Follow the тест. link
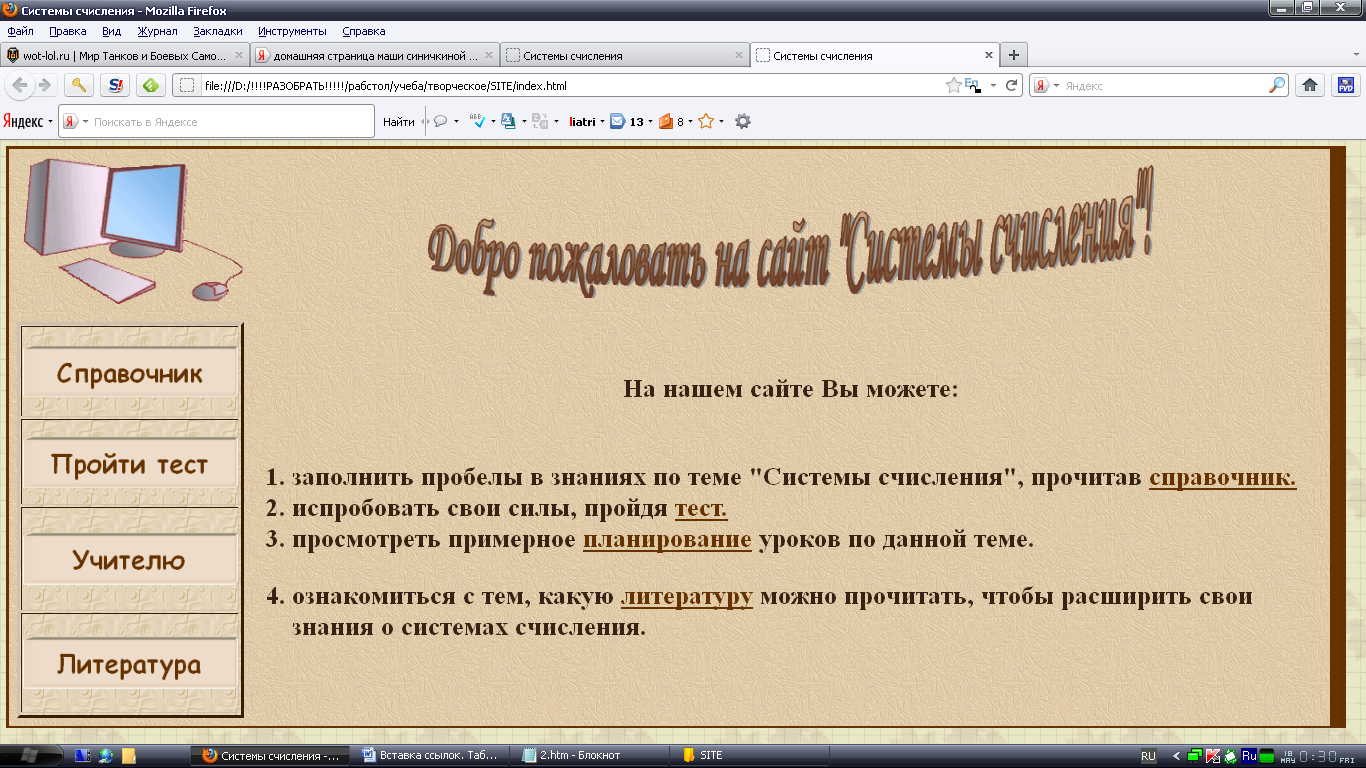 click(x=701, y=509)
